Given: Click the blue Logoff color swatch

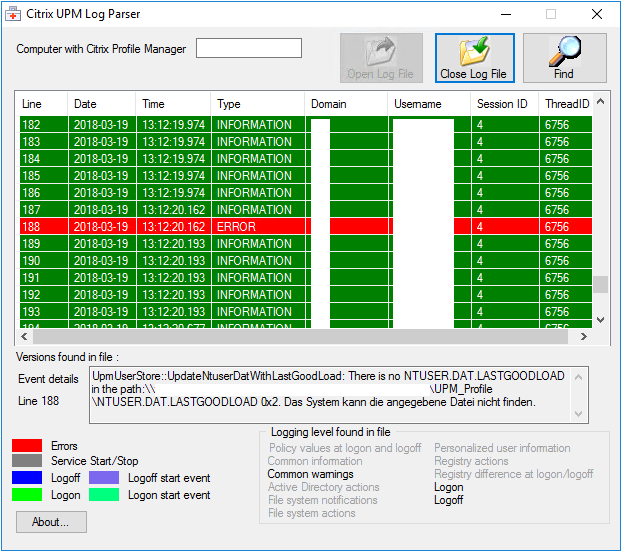Looking at the screenshot, I should pyautogui.click(x=27, y=477).
